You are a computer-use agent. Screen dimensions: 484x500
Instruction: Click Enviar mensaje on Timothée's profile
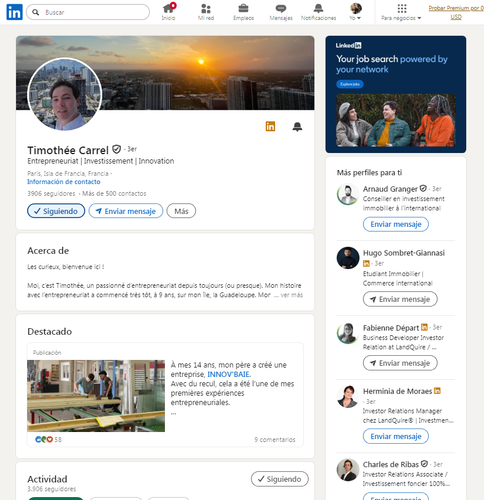pos(126,211)
